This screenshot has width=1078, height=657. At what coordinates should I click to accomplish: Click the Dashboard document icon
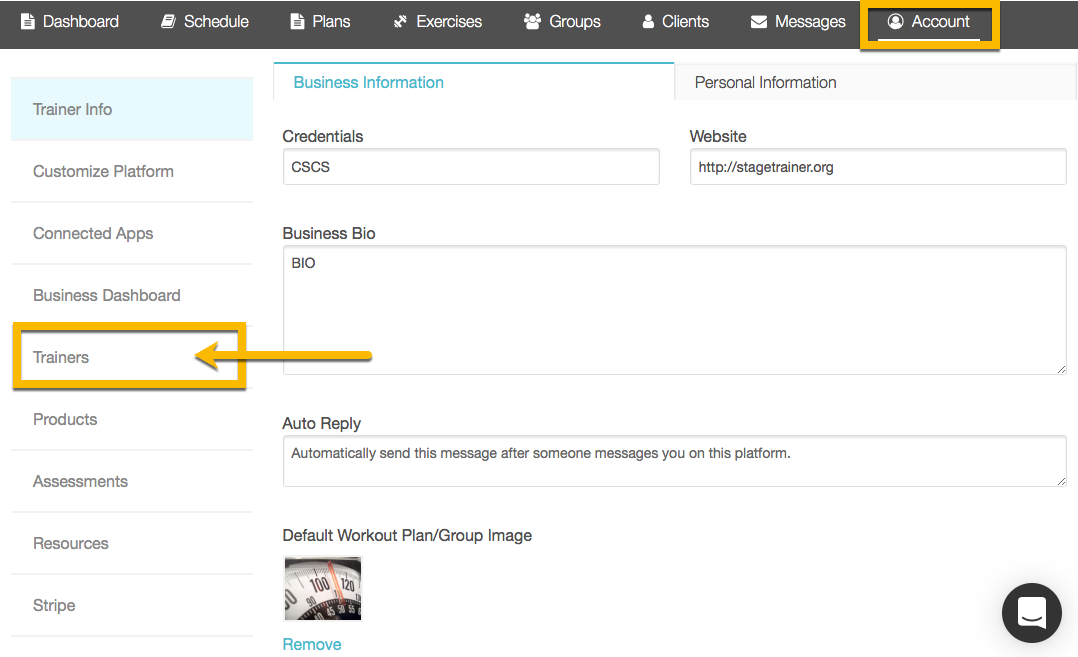[28, 22]
